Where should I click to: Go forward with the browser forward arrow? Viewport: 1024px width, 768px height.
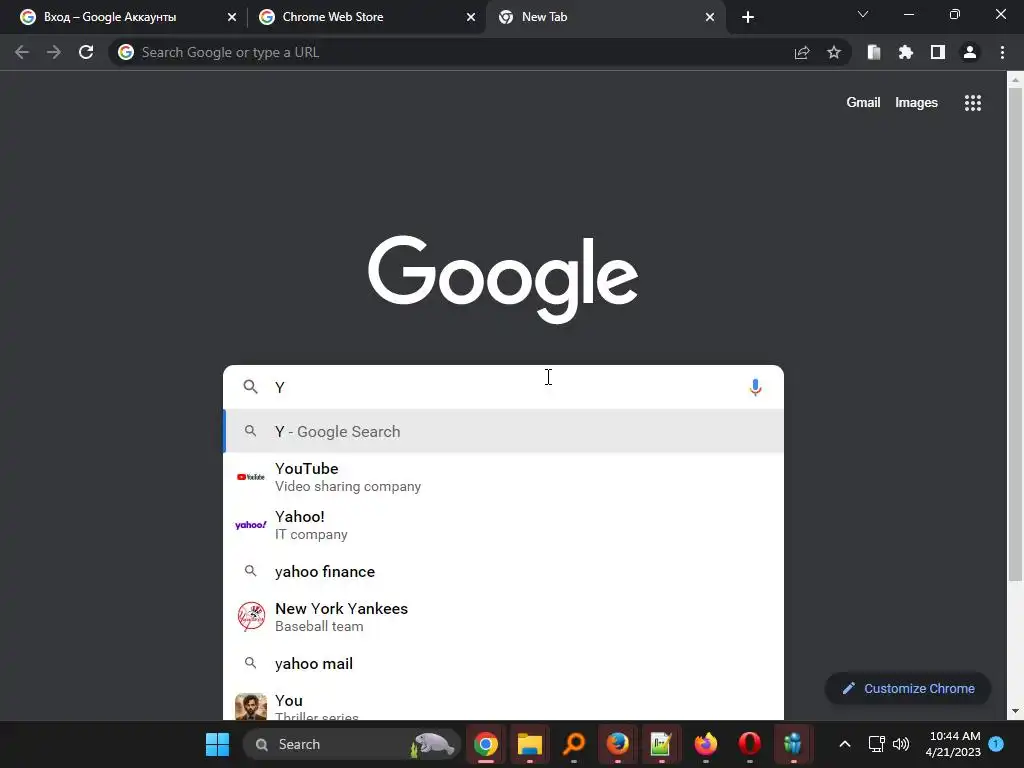(54, 52)
